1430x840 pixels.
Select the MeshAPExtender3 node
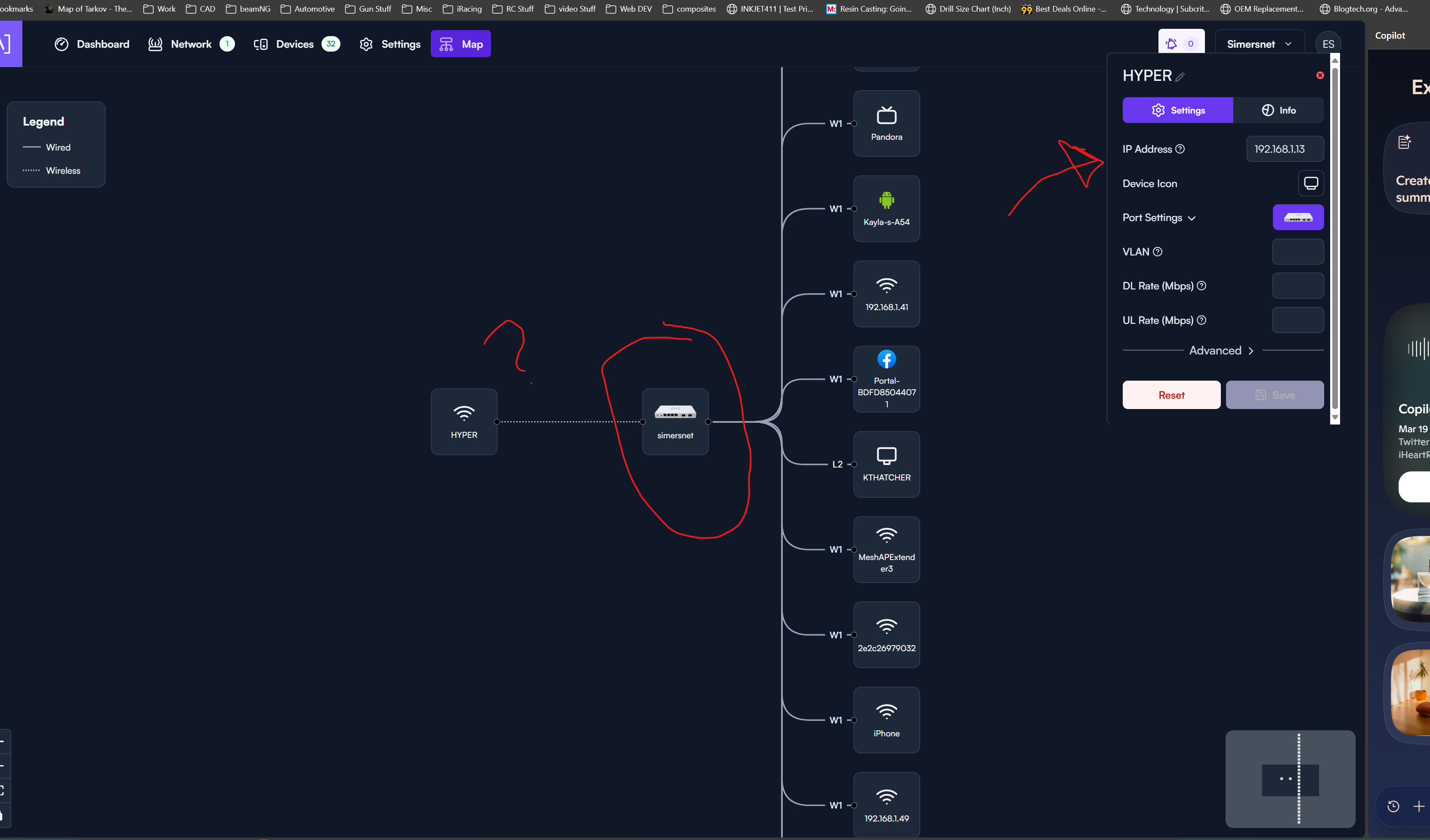click(x=886, y=550)
